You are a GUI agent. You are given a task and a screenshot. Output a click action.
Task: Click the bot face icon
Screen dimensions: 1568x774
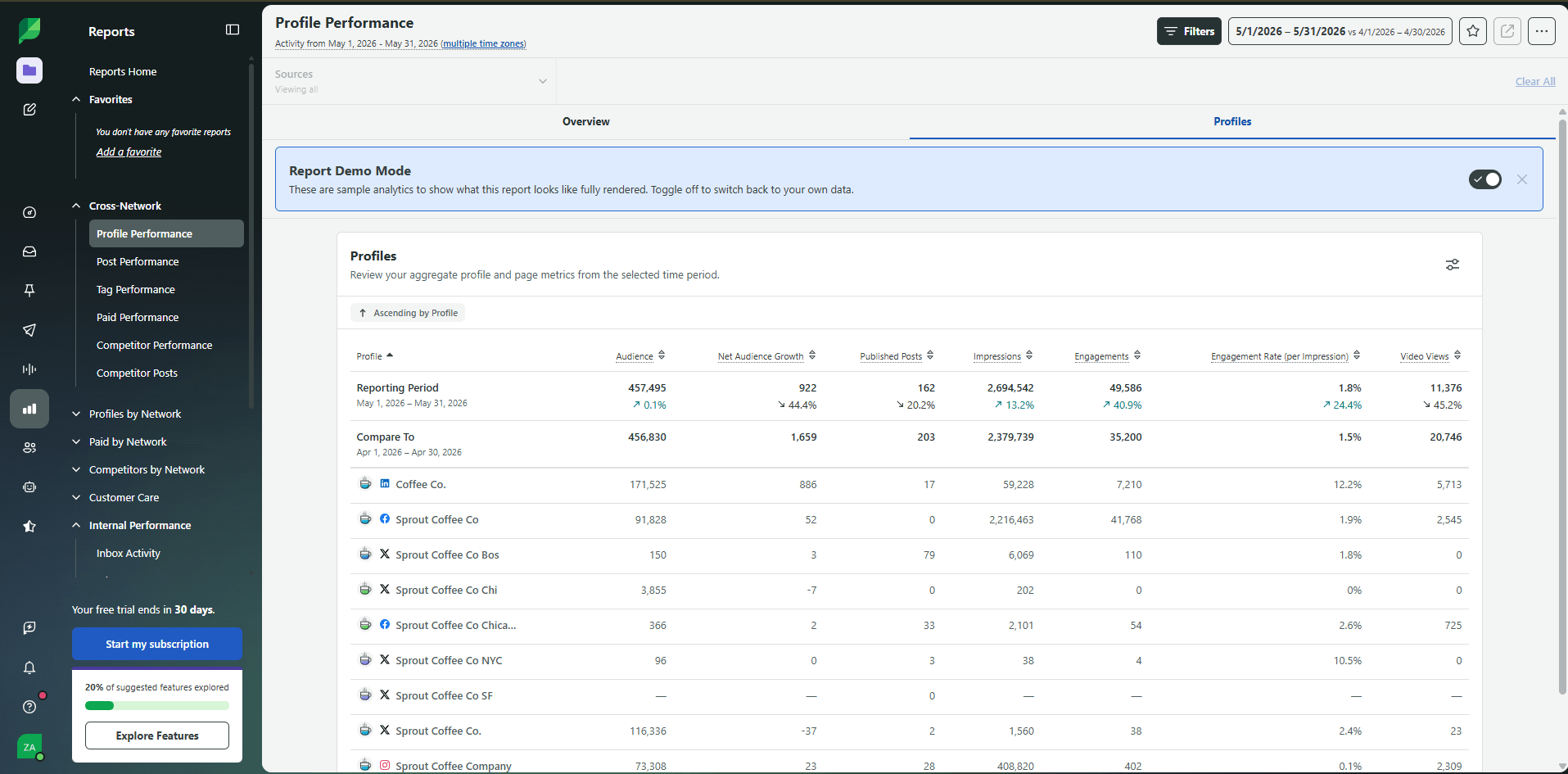[x=29, y=487]
